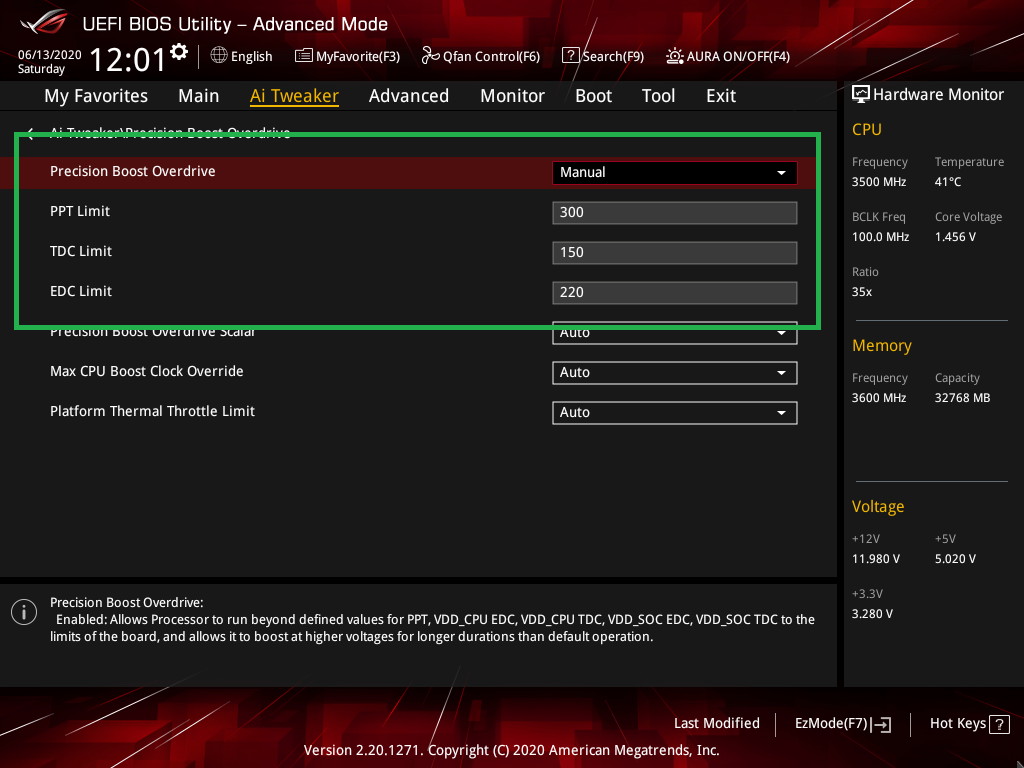Click the Ratio value 35x
The width and height of the screenshot is (1024, 768).
coord(862,292)
